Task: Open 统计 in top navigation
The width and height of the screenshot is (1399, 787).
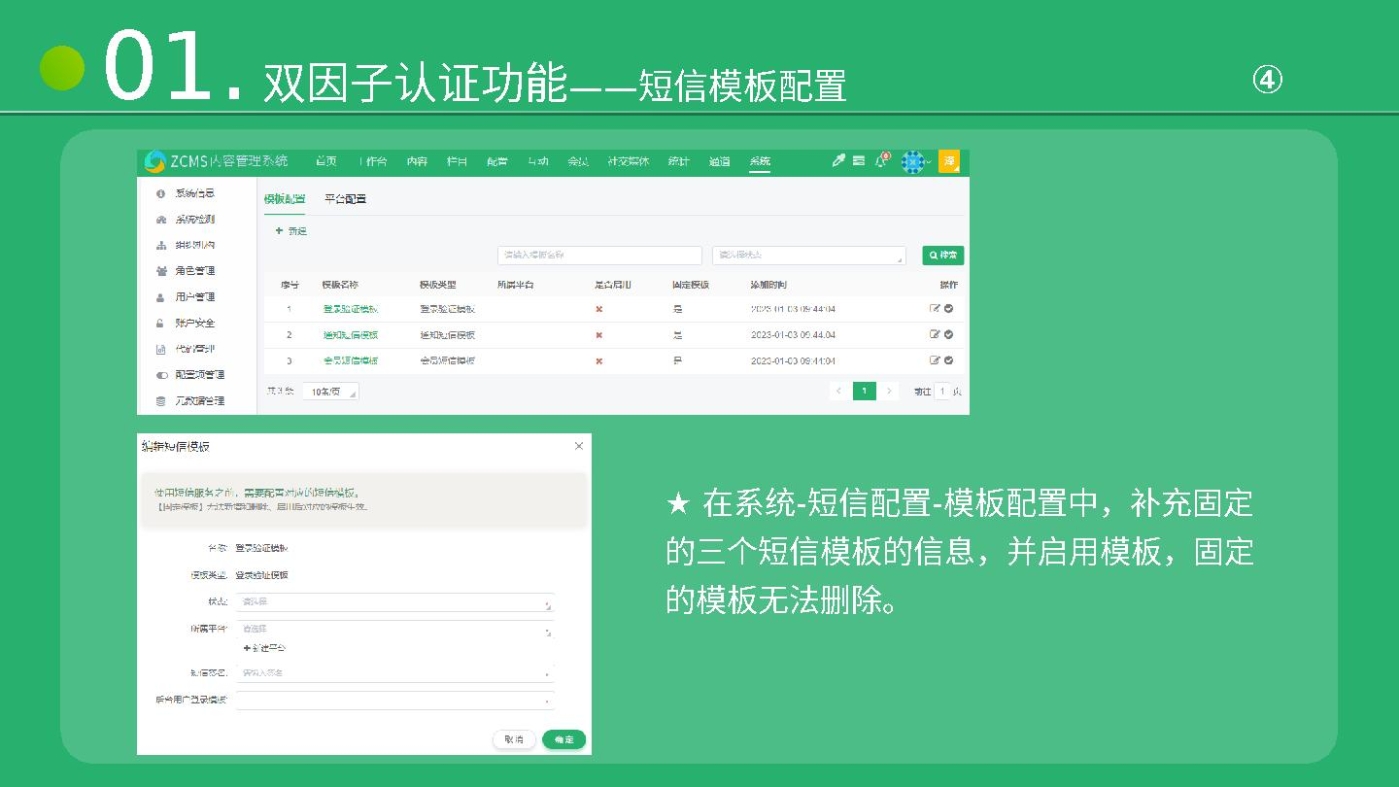Action: [x=679, y=161]
